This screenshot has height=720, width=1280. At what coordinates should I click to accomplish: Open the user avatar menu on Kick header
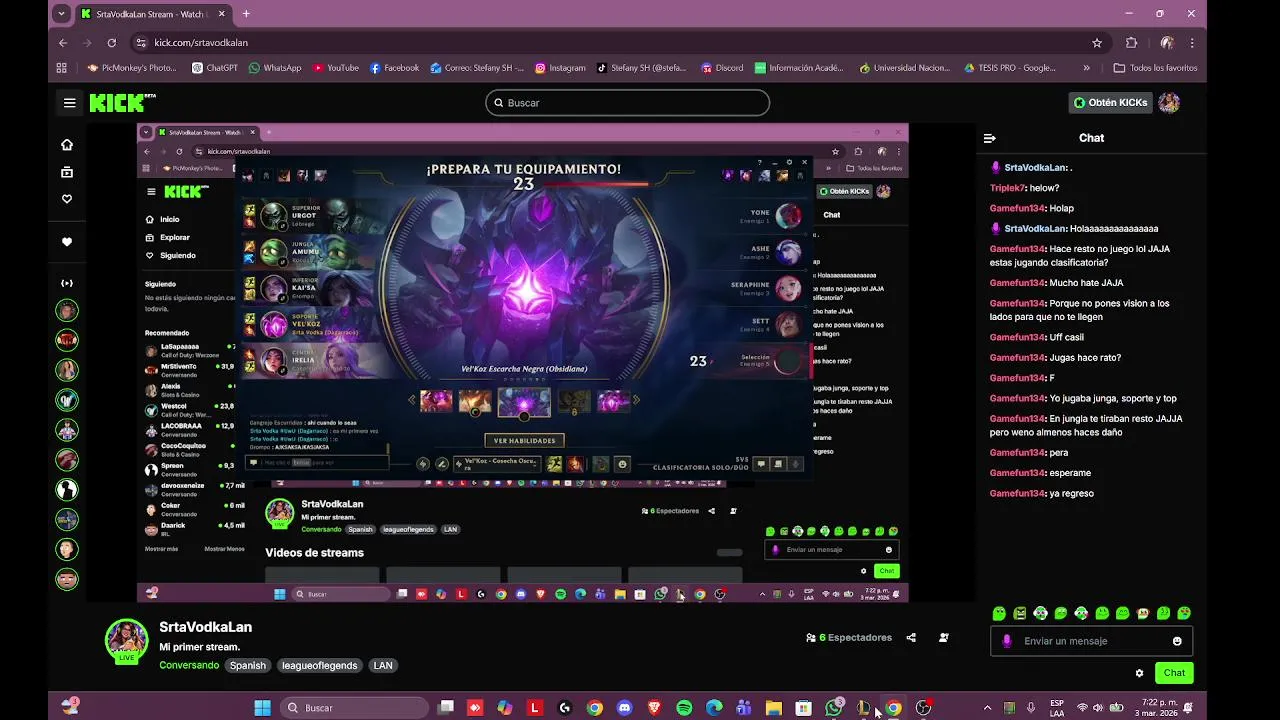pos(1169,103)
